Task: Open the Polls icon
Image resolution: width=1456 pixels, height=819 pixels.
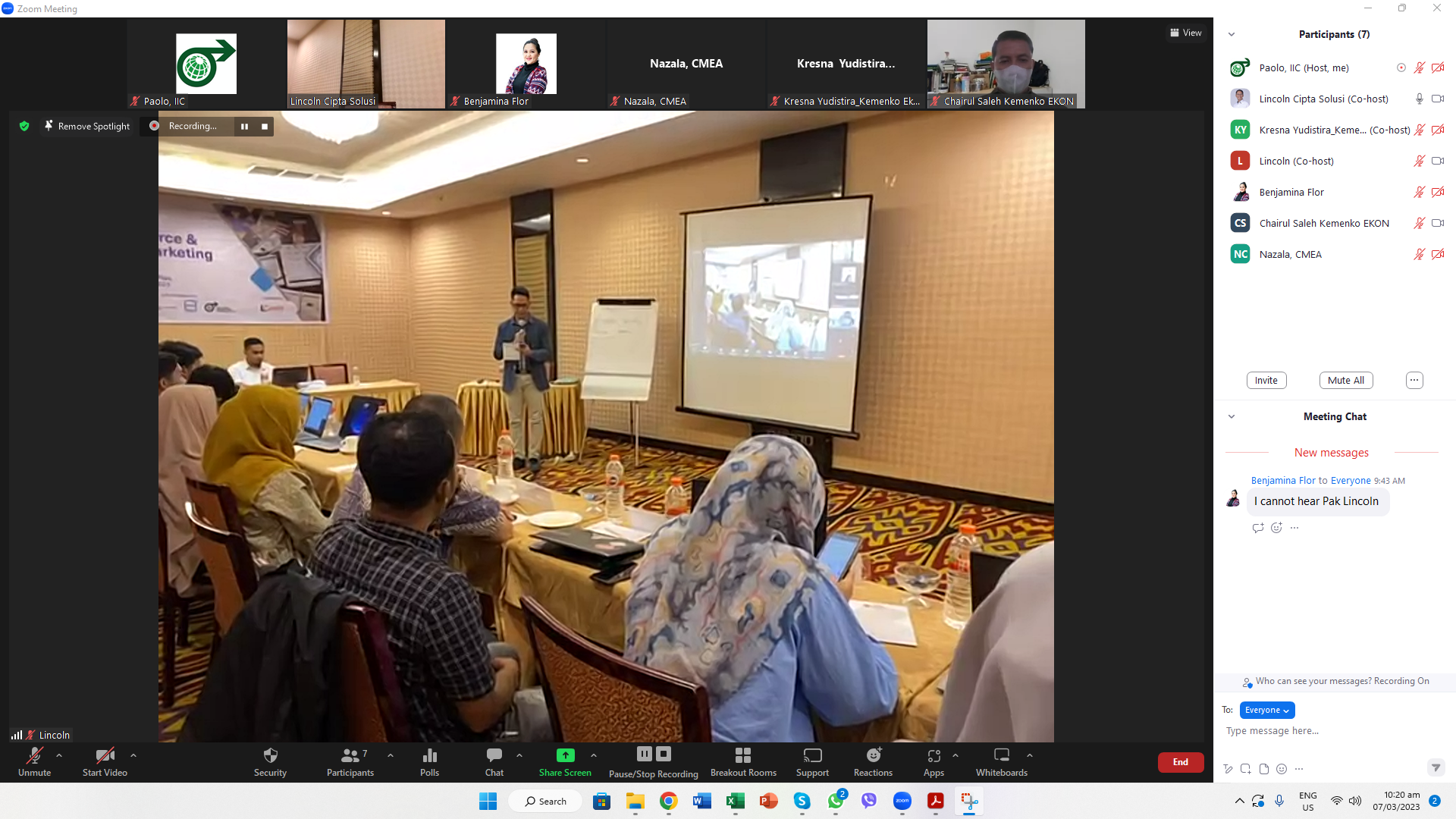Action: [429, 756]
